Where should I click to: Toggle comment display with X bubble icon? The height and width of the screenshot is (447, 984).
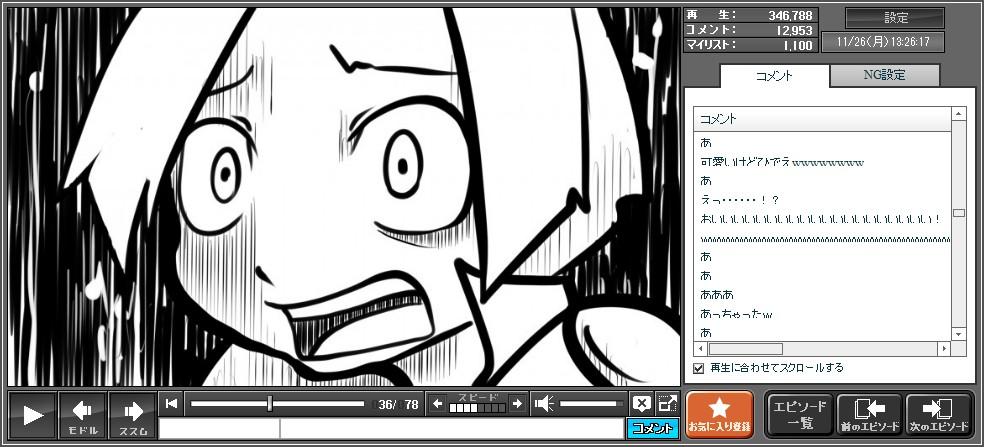point(642,404)
